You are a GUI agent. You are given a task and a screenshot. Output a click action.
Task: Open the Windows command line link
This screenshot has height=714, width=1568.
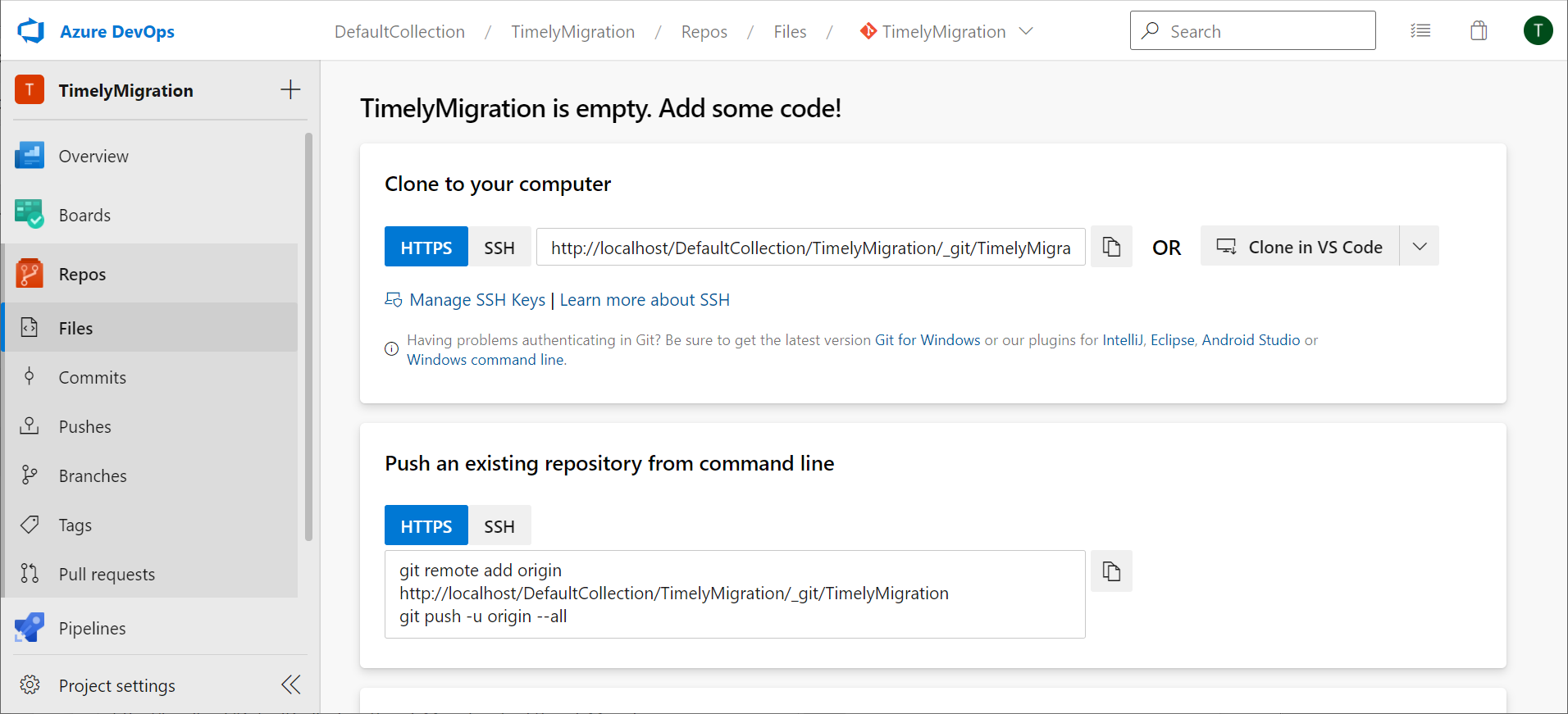[x=485, y=359]
